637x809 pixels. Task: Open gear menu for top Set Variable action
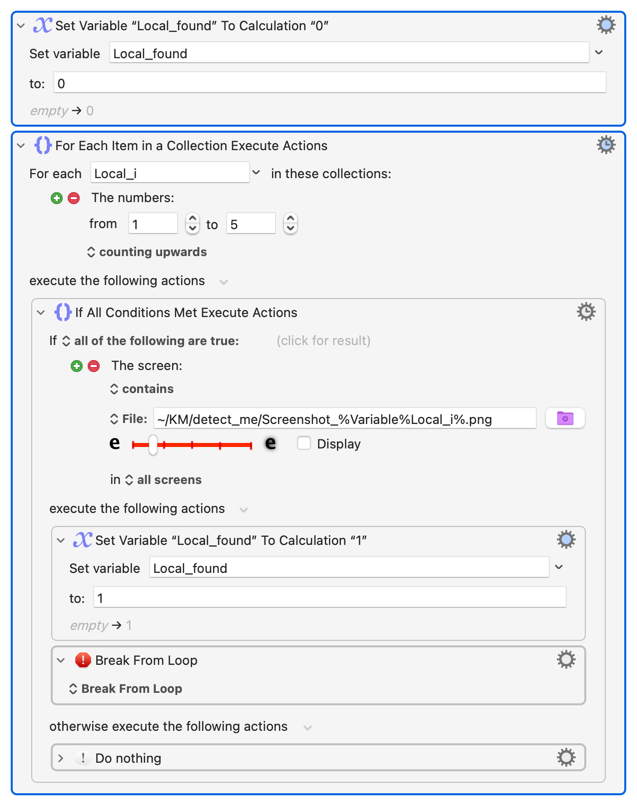pos(606,25)
